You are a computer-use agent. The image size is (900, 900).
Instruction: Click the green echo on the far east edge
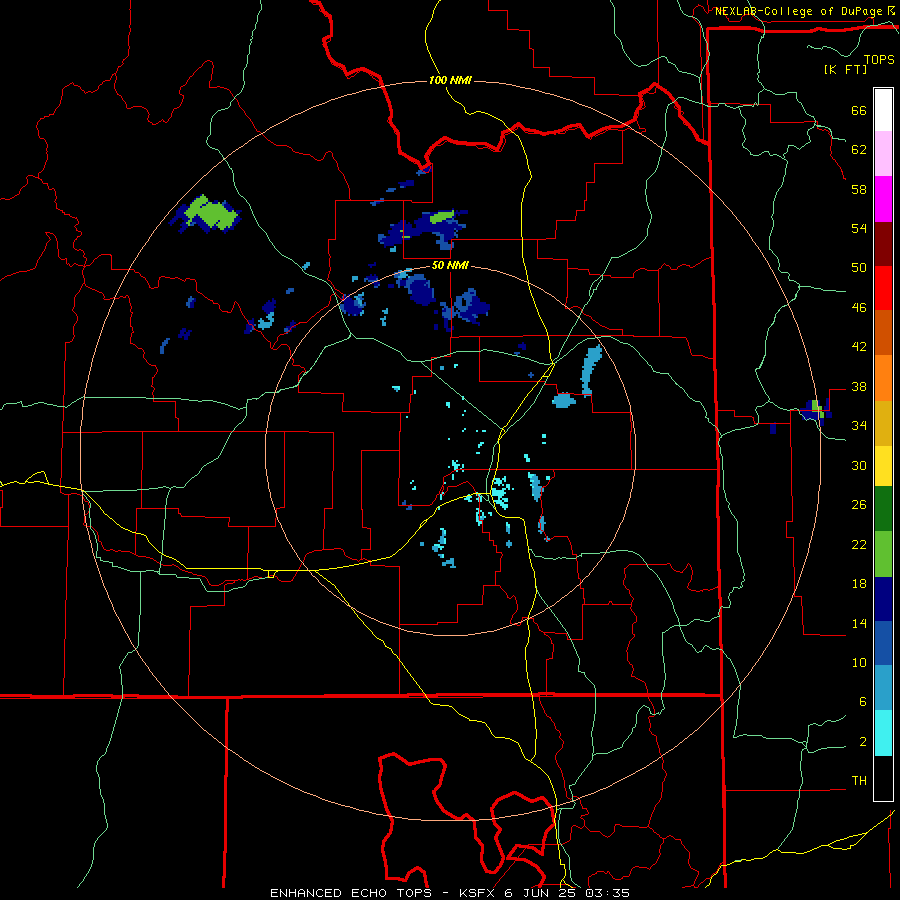point(818,408)
